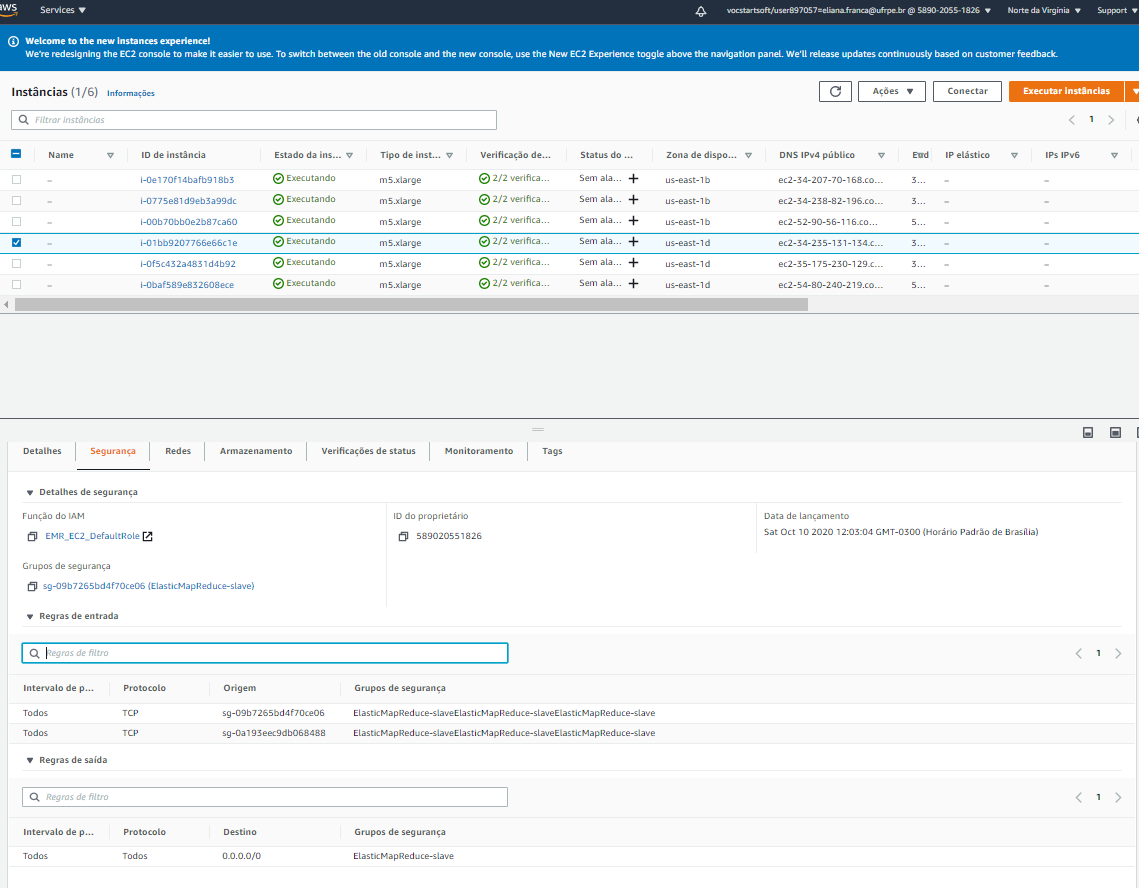Check the box for instance i-0e170f14bafb918b3

tap(16, 179)
